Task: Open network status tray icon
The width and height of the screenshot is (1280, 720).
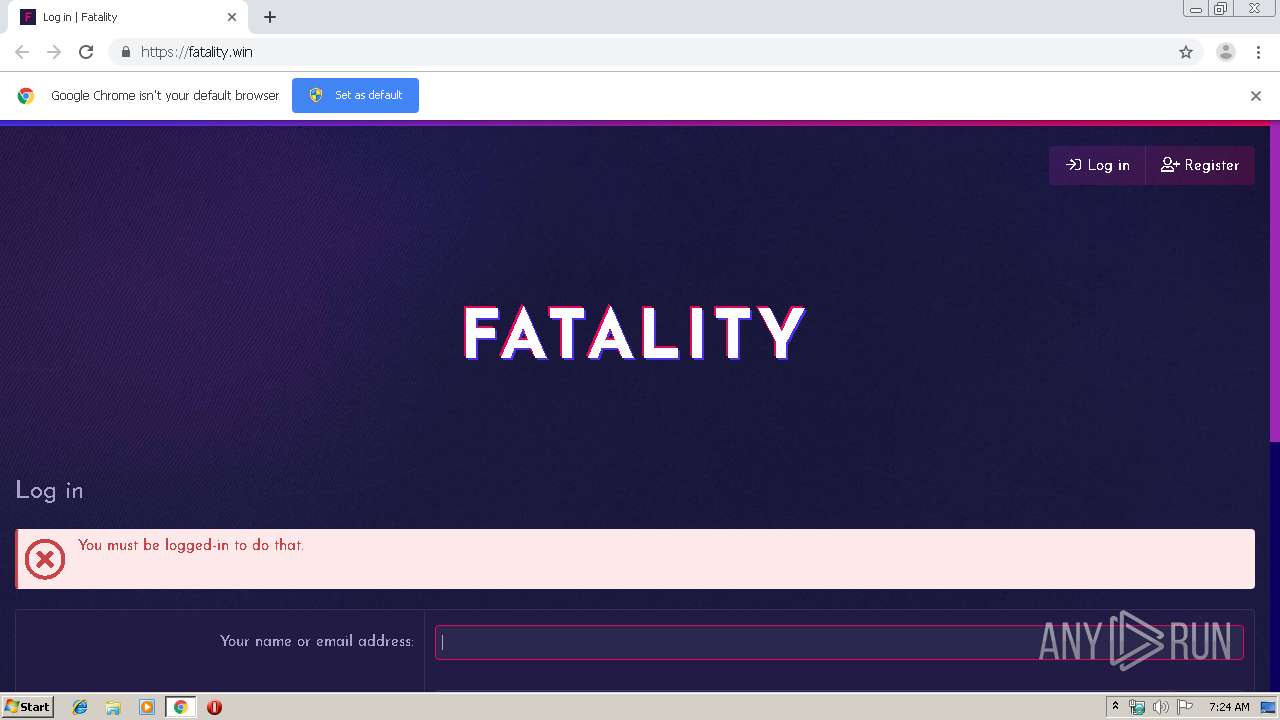Action: 1137,707
